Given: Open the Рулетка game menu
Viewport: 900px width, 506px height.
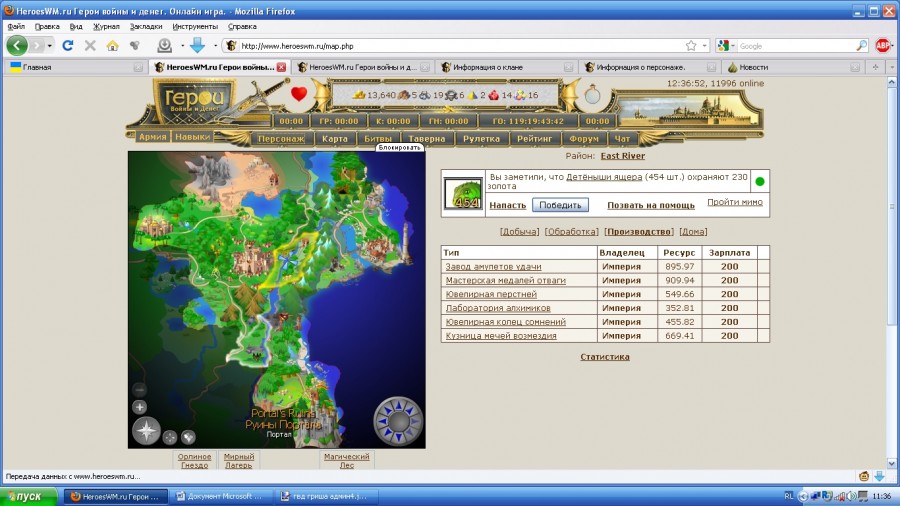Looking at the screenshot, I should [x=481, y=138].
